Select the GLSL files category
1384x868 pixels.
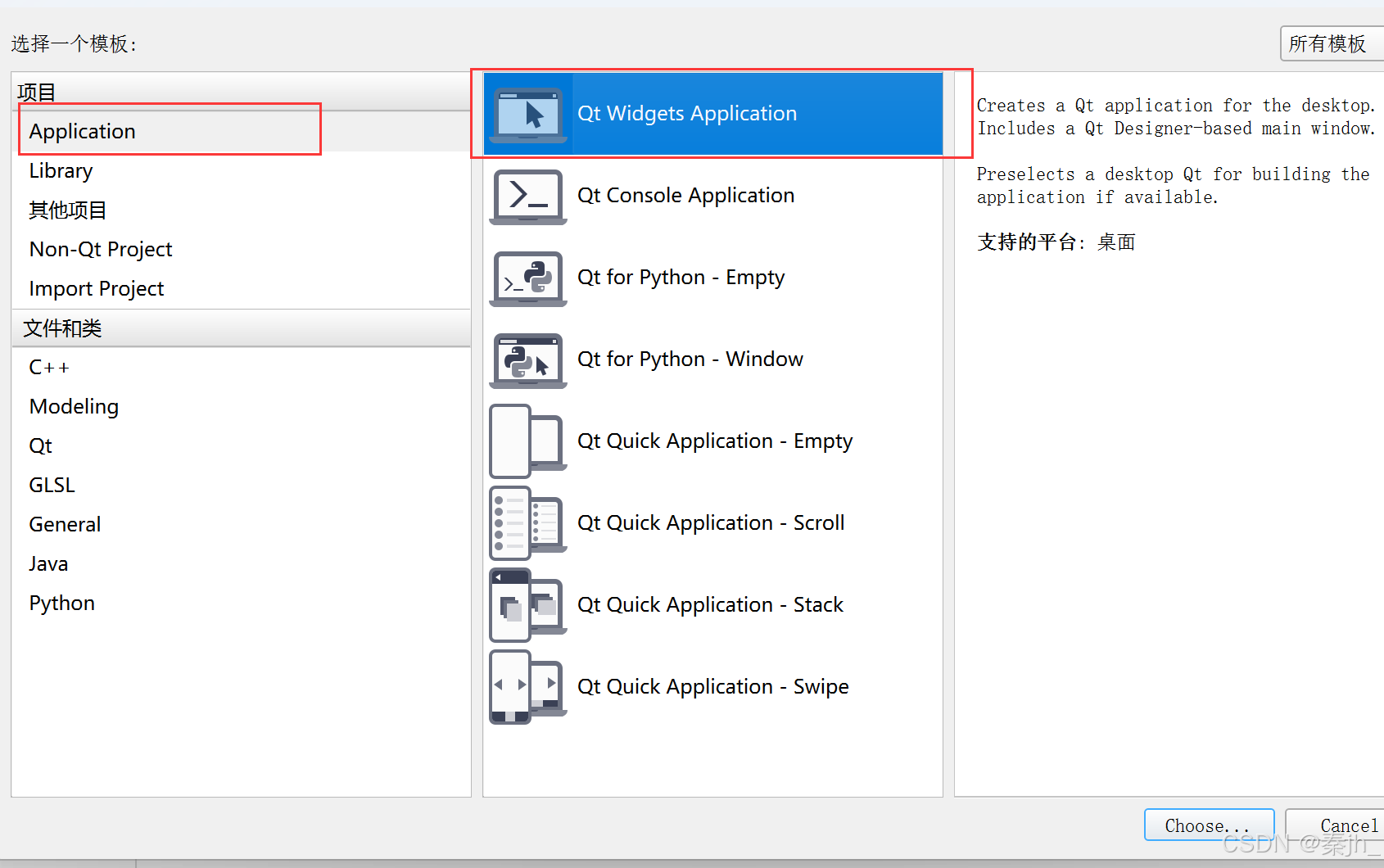click(242, 485)
